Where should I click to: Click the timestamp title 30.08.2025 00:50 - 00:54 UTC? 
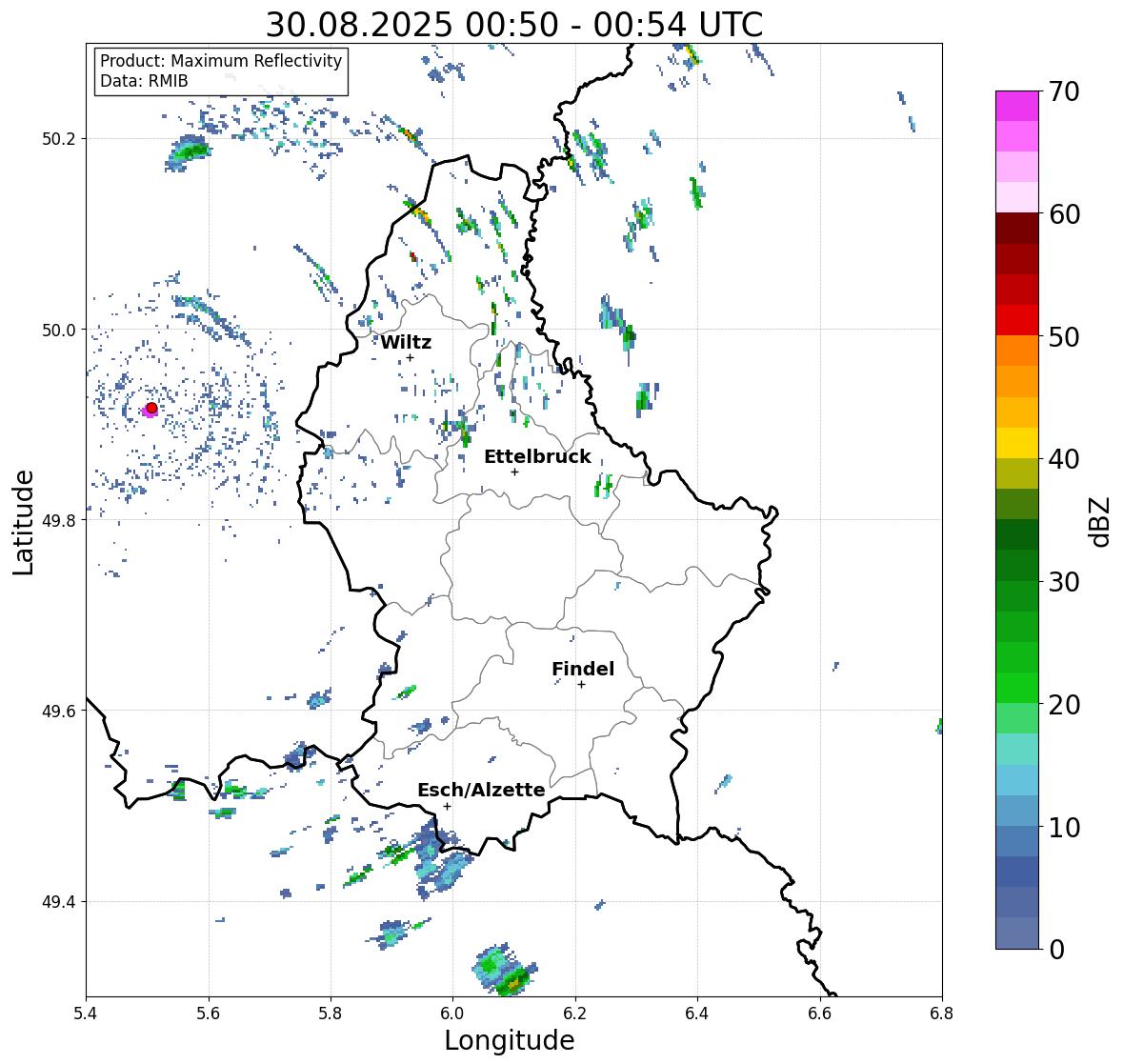coord(514,25)
